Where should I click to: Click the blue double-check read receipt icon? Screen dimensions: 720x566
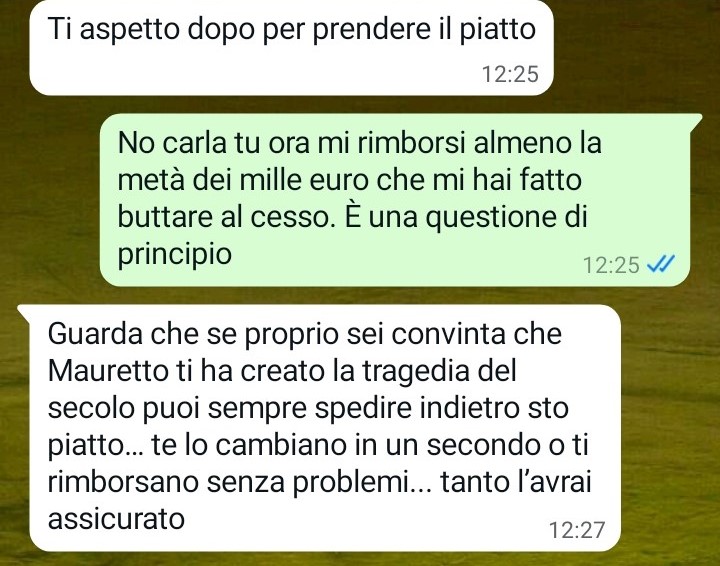(x=660, y=264)
